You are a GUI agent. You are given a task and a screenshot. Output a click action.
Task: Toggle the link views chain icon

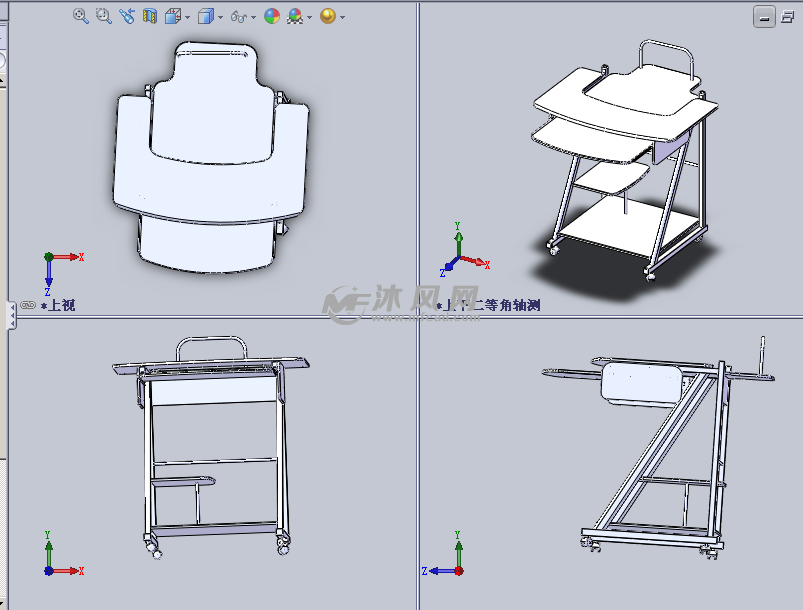click(28, 305)
